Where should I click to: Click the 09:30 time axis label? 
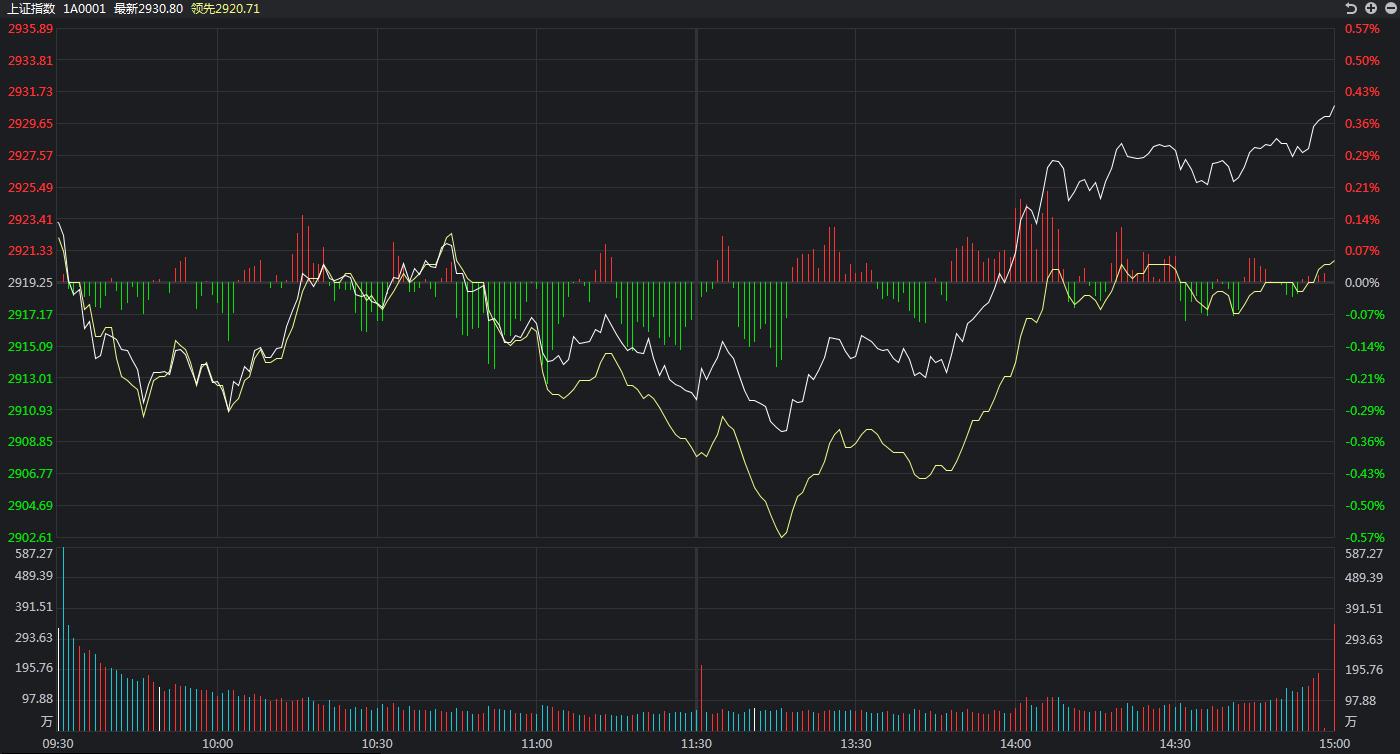point(58,743)
